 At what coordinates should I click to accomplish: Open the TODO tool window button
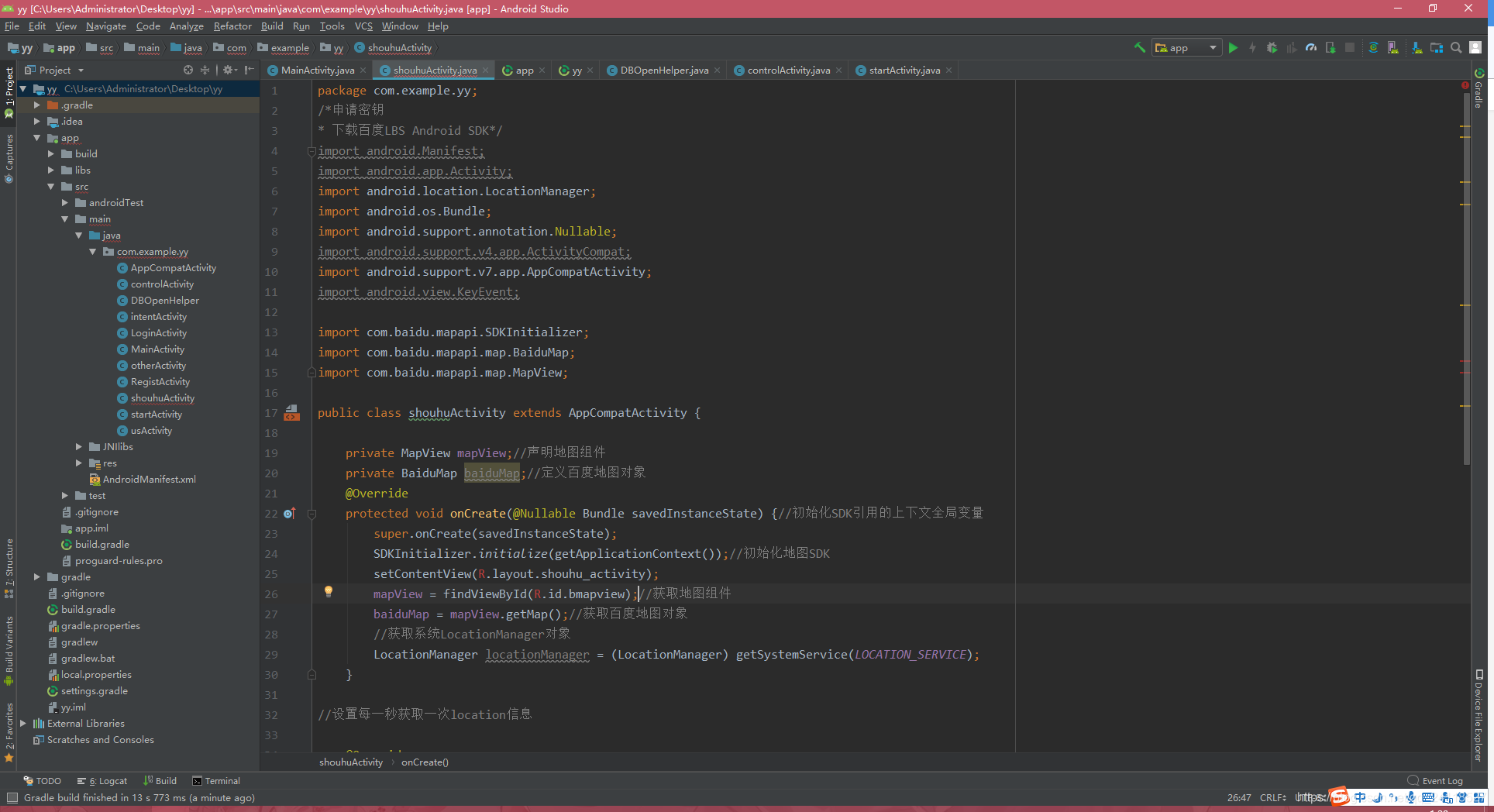[42, 780]
